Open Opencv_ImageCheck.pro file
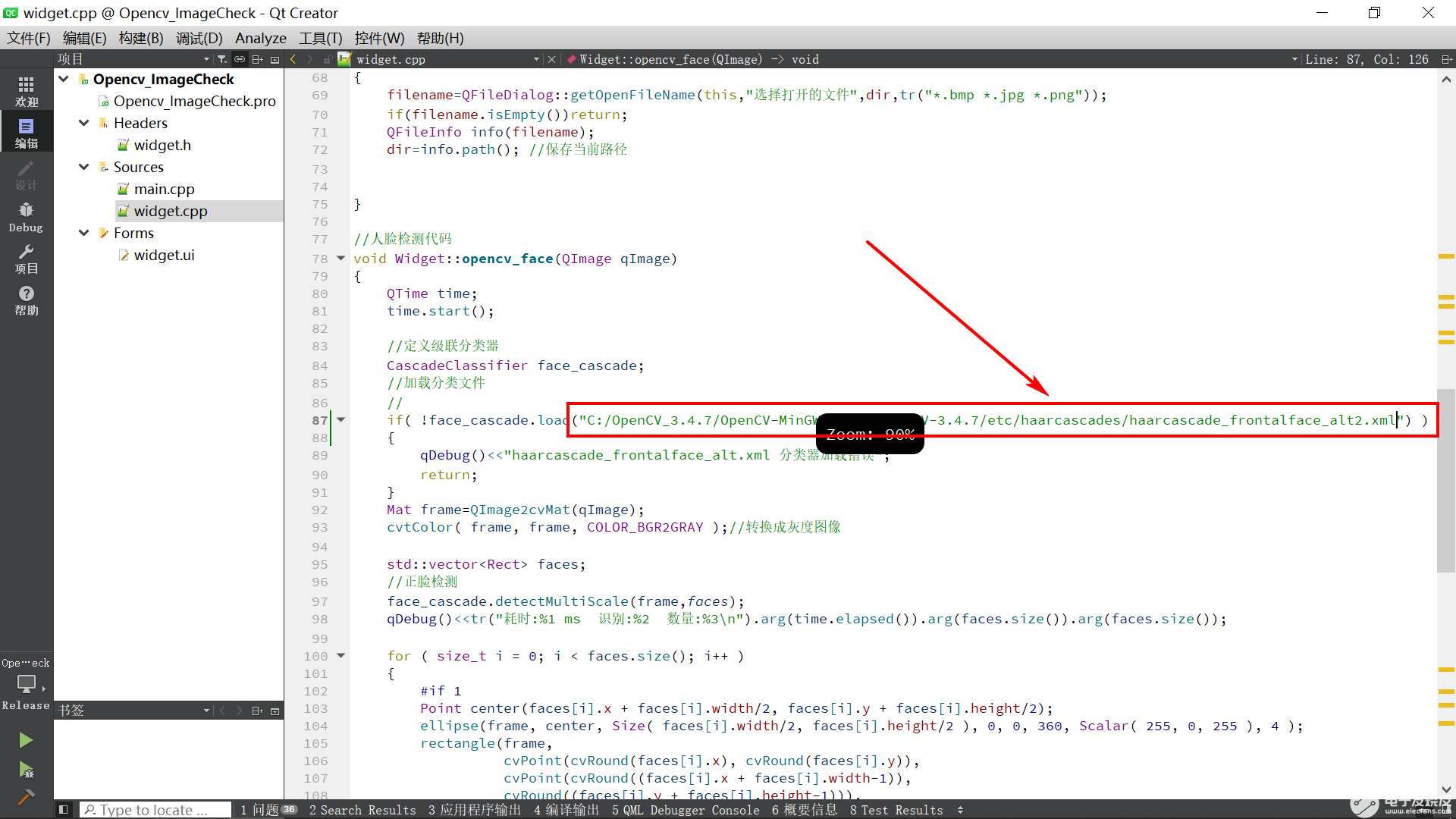Image resolution: width=1456 pixels, height=819 pixels. click(x=194, y=101)
